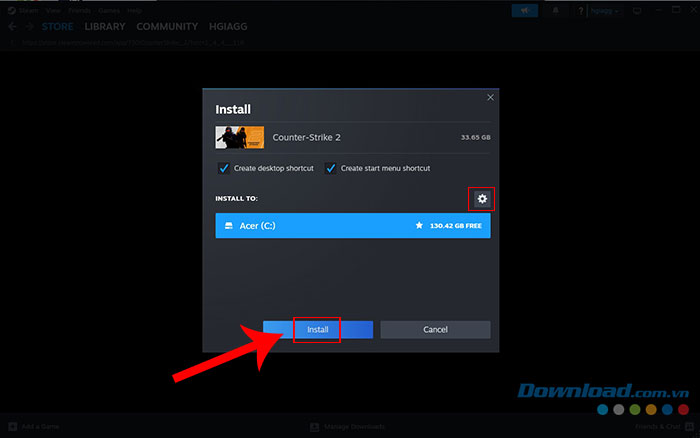The width and height of the screenshot is (700, 438).
Task: Open notifications bell icon
Action: (x=557, y=10)
